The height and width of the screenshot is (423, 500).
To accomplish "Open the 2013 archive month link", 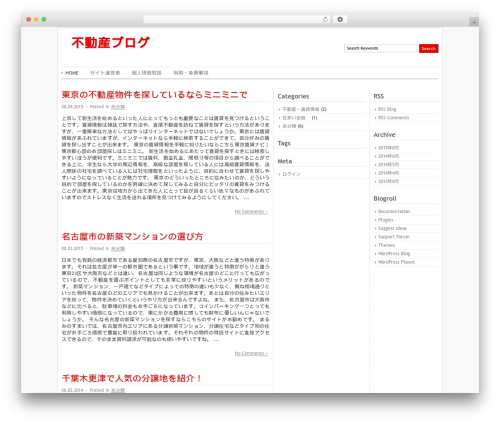I will pyautogui.click(x=388, y=181).
